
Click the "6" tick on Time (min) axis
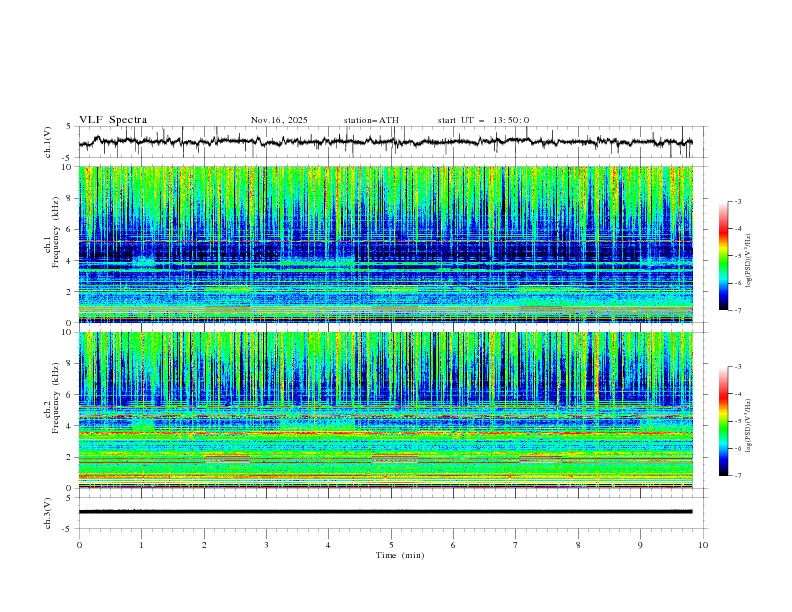pyautogui.click(x=454, y=545)
